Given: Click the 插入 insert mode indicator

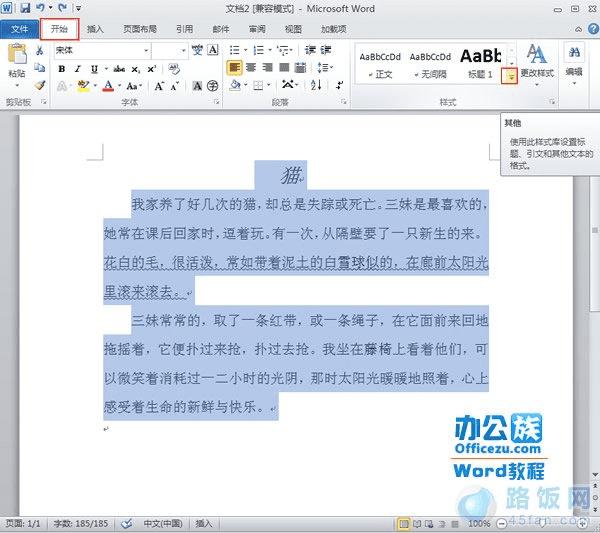Looking at the screenshot, I should pyautogui.click(x=204, y=523).
